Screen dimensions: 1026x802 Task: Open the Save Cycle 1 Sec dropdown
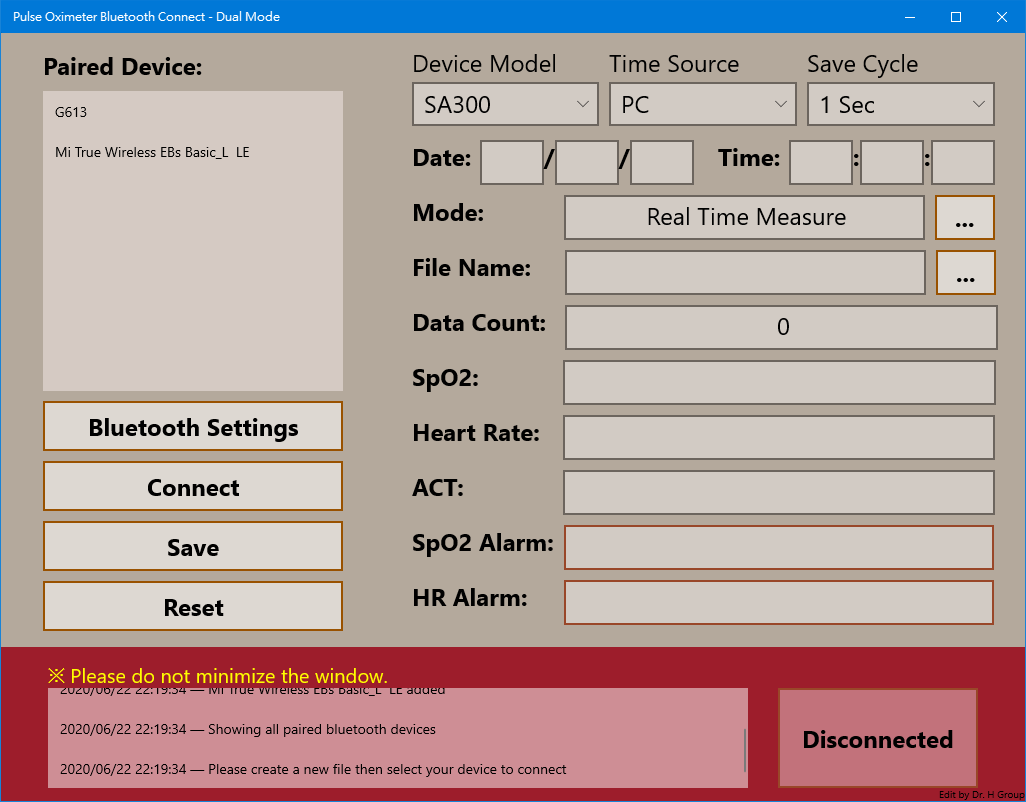click(x=900, y=104)
